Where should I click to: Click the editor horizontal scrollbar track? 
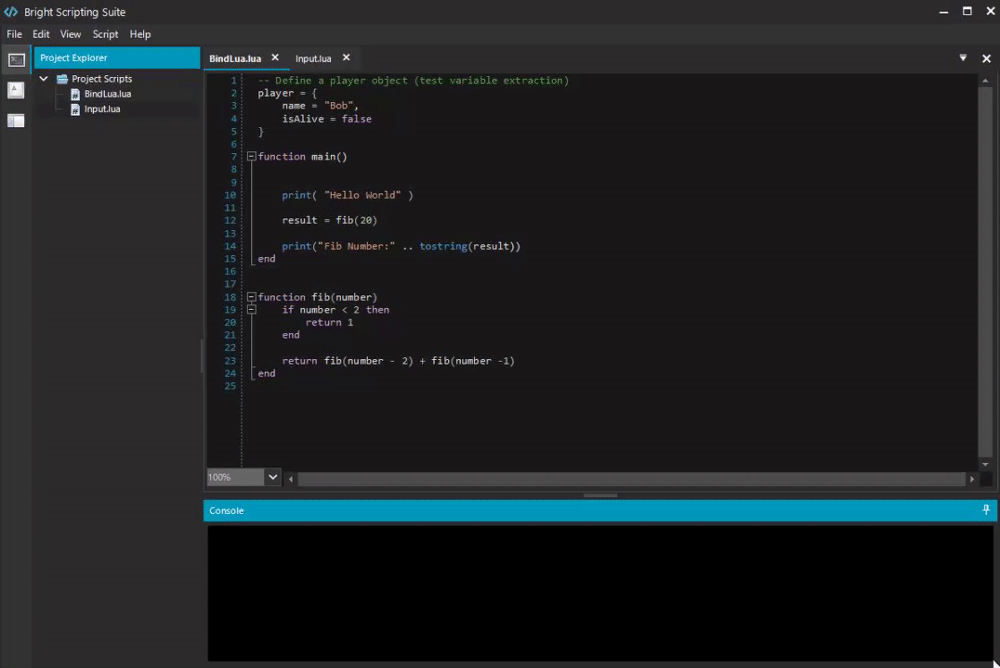coord(631,479)
